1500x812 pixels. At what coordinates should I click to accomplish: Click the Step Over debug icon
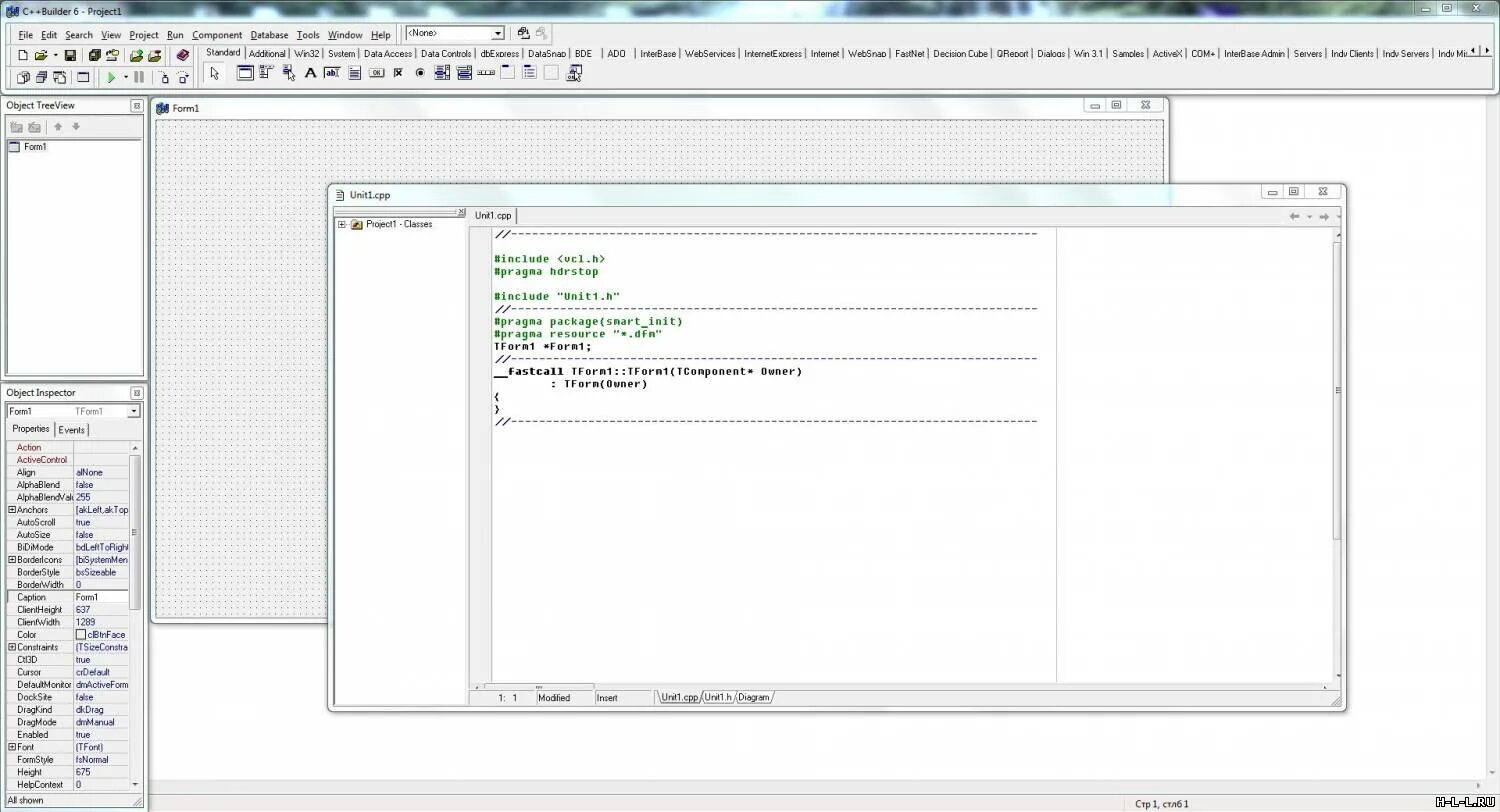(x=183, y=77)
